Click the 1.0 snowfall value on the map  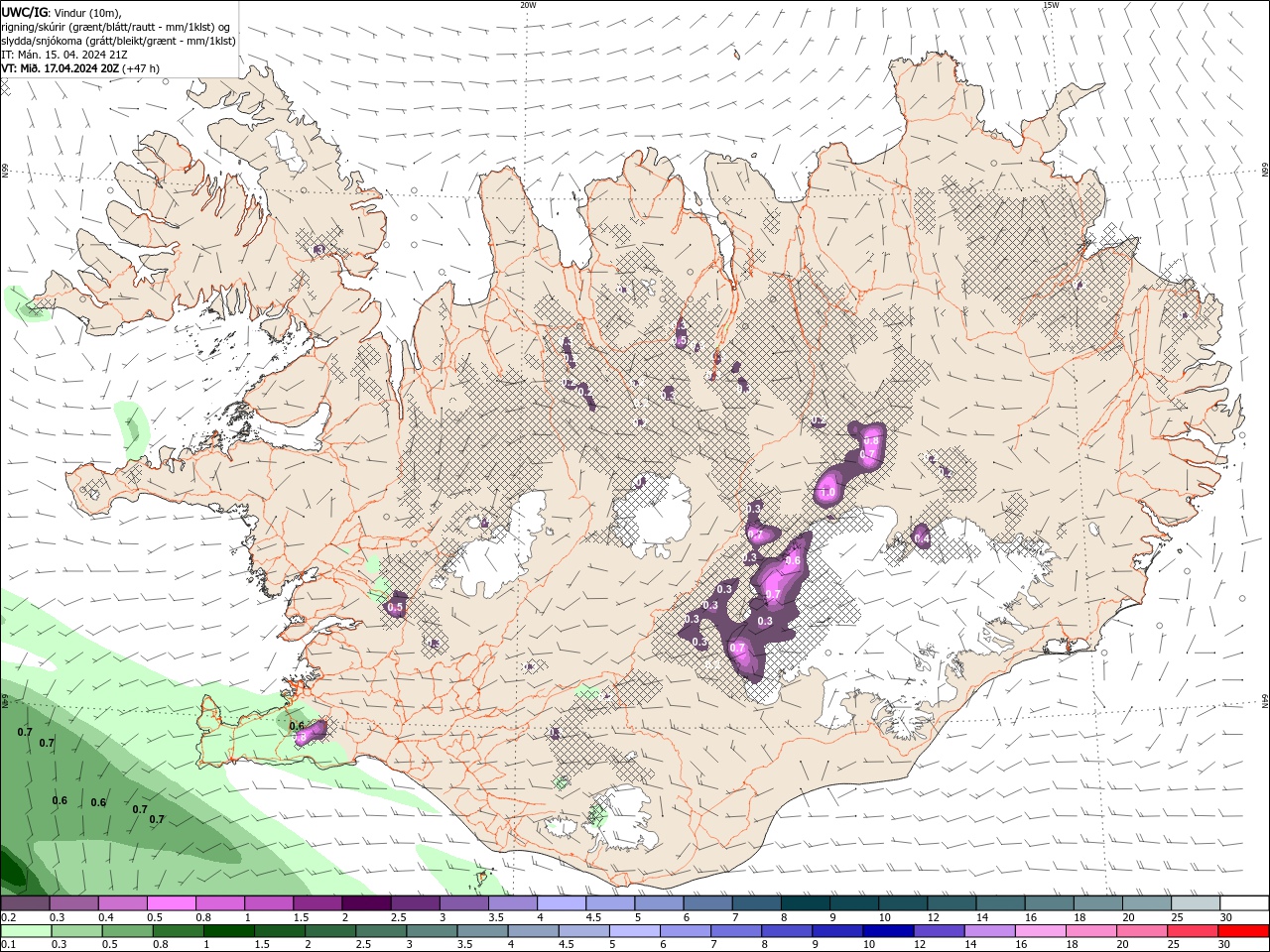(x=827, y=492)
